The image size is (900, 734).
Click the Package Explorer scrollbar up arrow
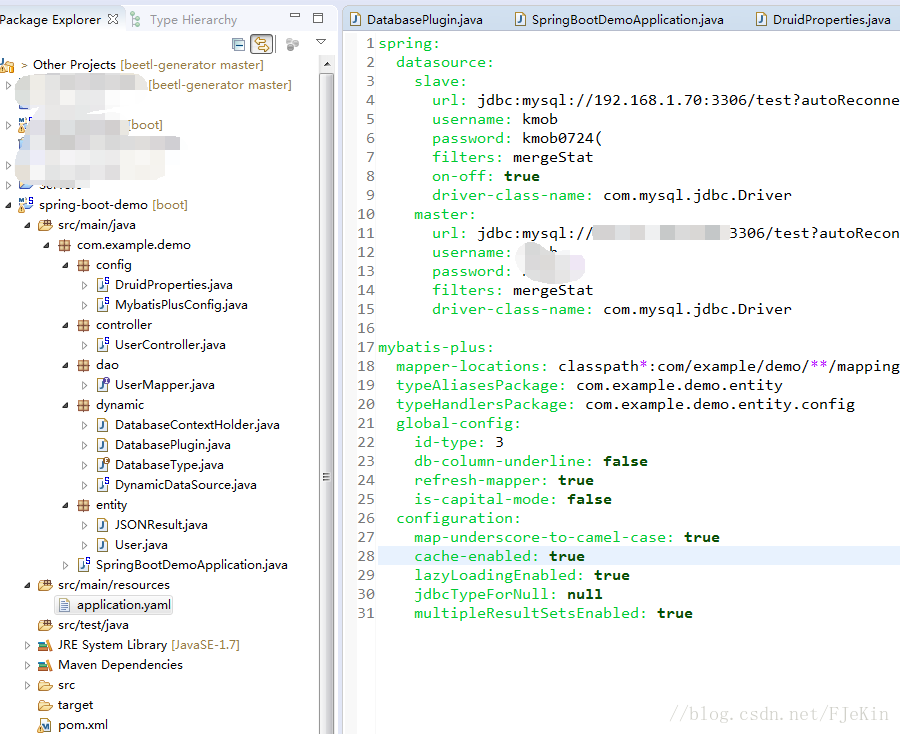pos(327,64)
